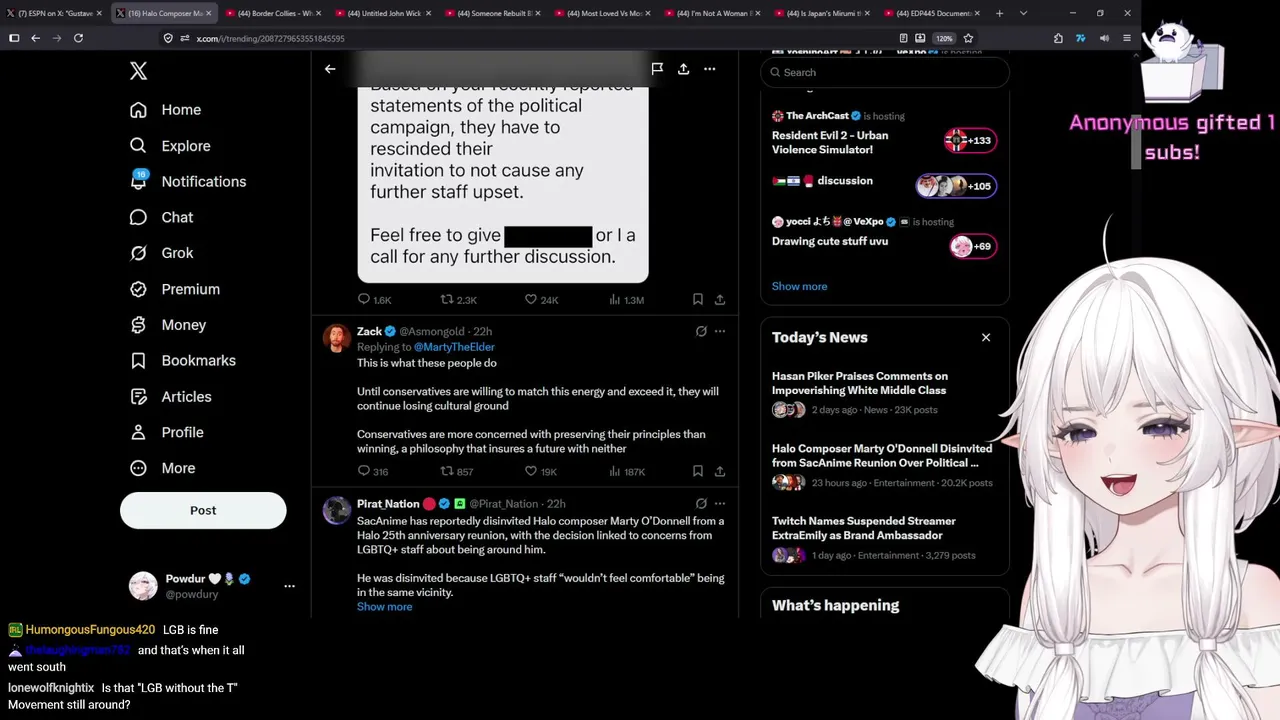The width and height of the screenshot is (1280, 720).
Task: Open the 120% zoom level indicator
Action: [944, 38]
